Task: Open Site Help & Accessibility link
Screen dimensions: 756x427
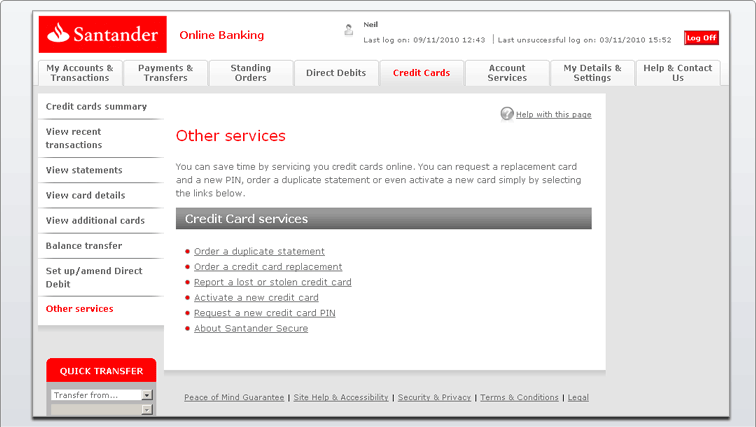Action: (x=341, y=397)
